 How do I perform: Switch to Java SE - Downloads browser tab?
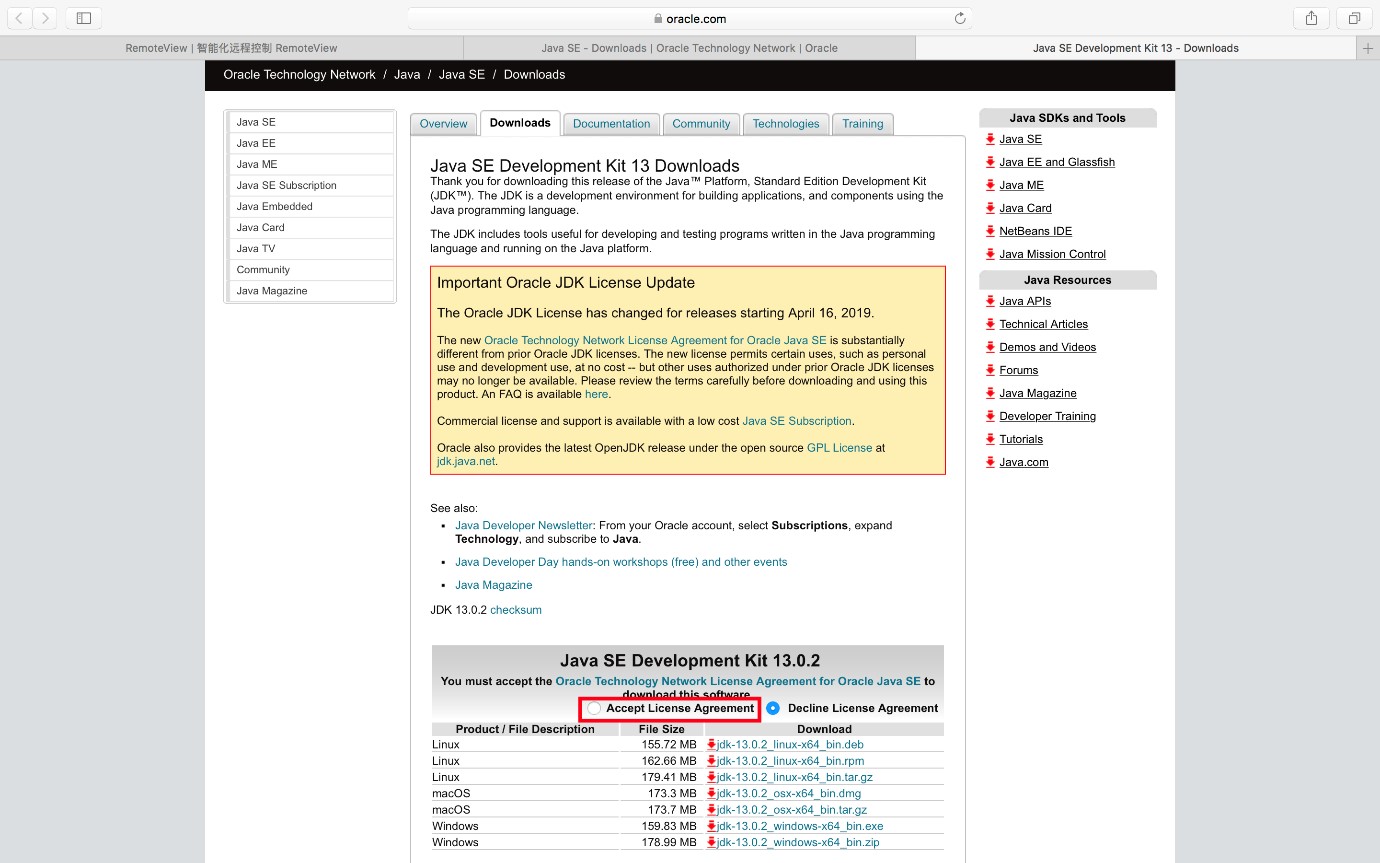pos(689,48)
